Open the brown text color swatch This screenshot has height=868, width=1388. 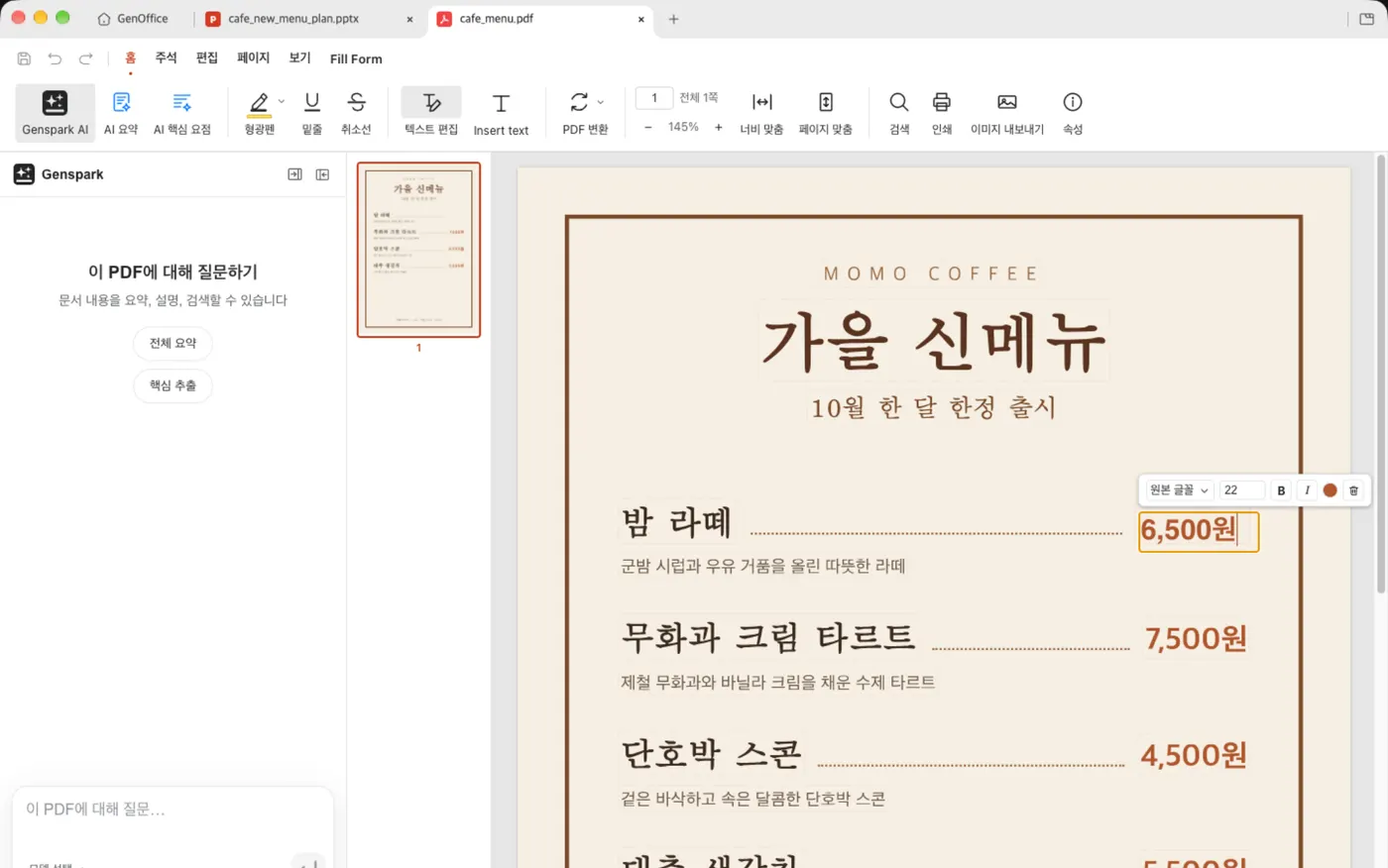[x=1330, y=490]
